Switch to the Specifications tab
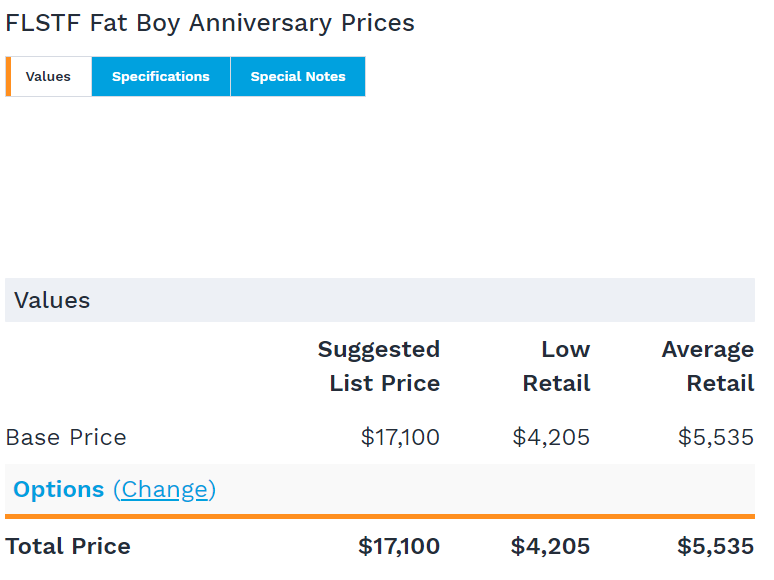Image resolution: width=774 pixels, height=580 pixels. (x=161, y=77)
